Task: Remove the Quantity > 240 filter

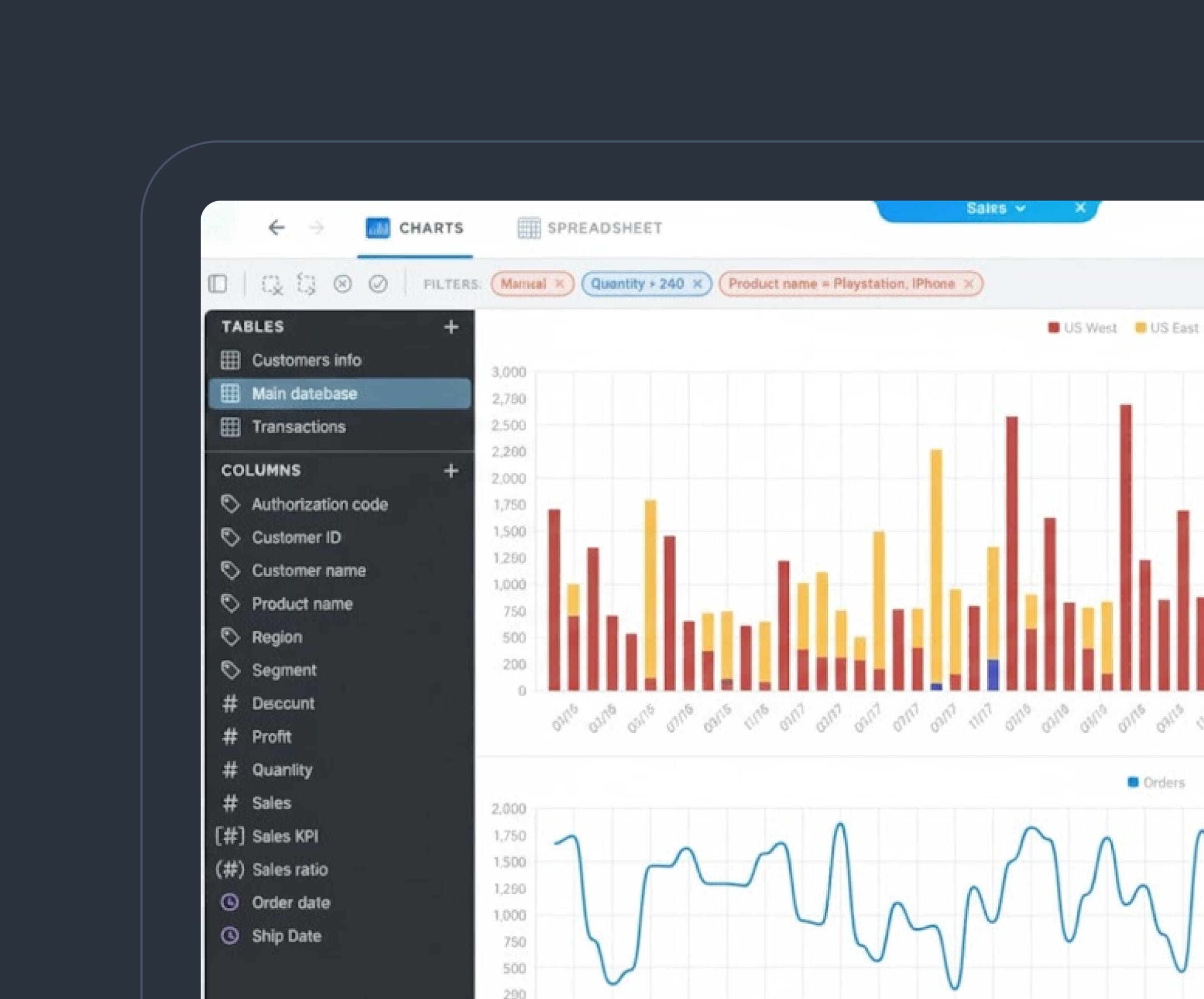Action: point(697,284)
